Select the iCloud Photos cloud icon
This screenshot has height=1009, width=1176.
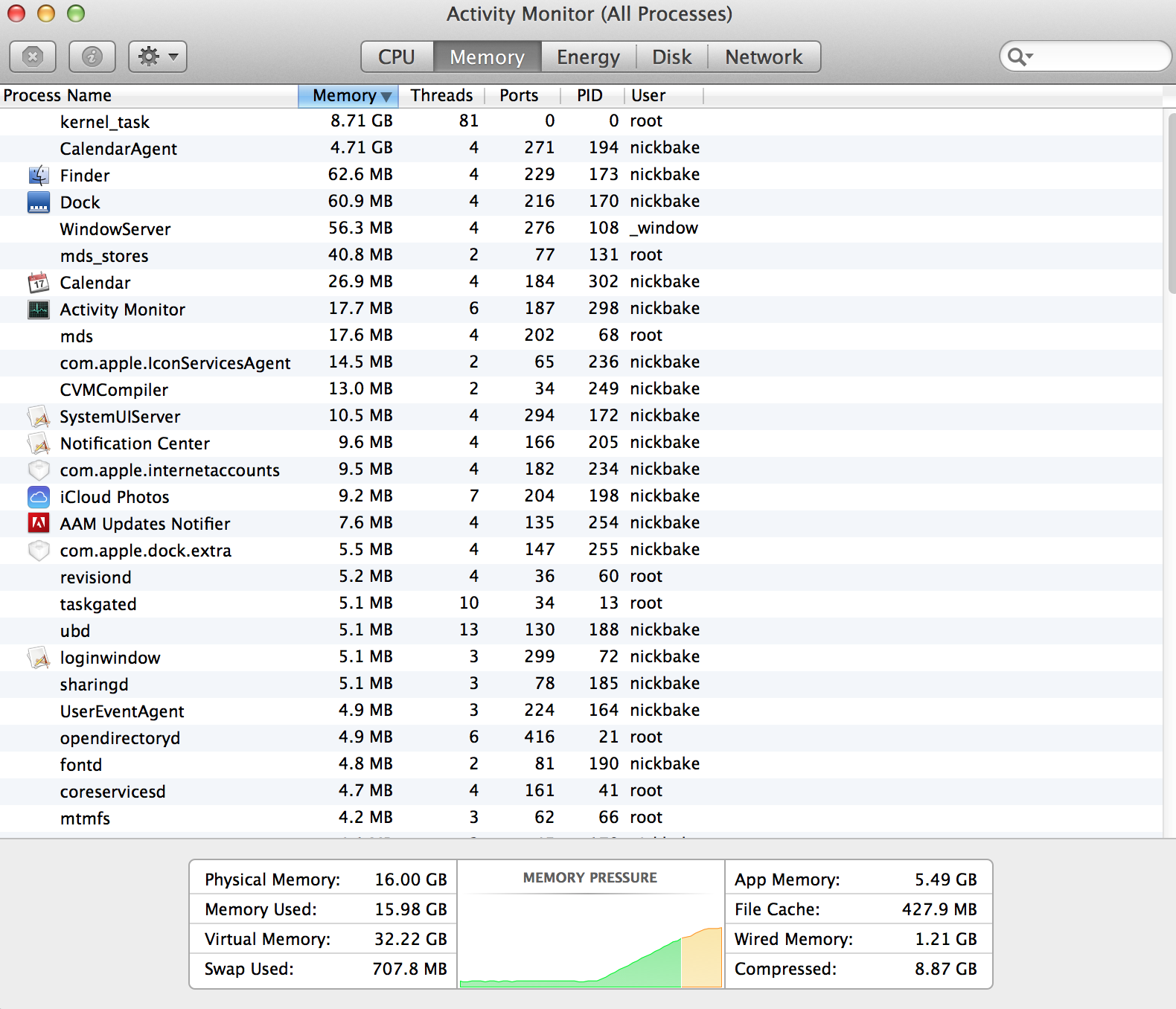click(39, 497)
